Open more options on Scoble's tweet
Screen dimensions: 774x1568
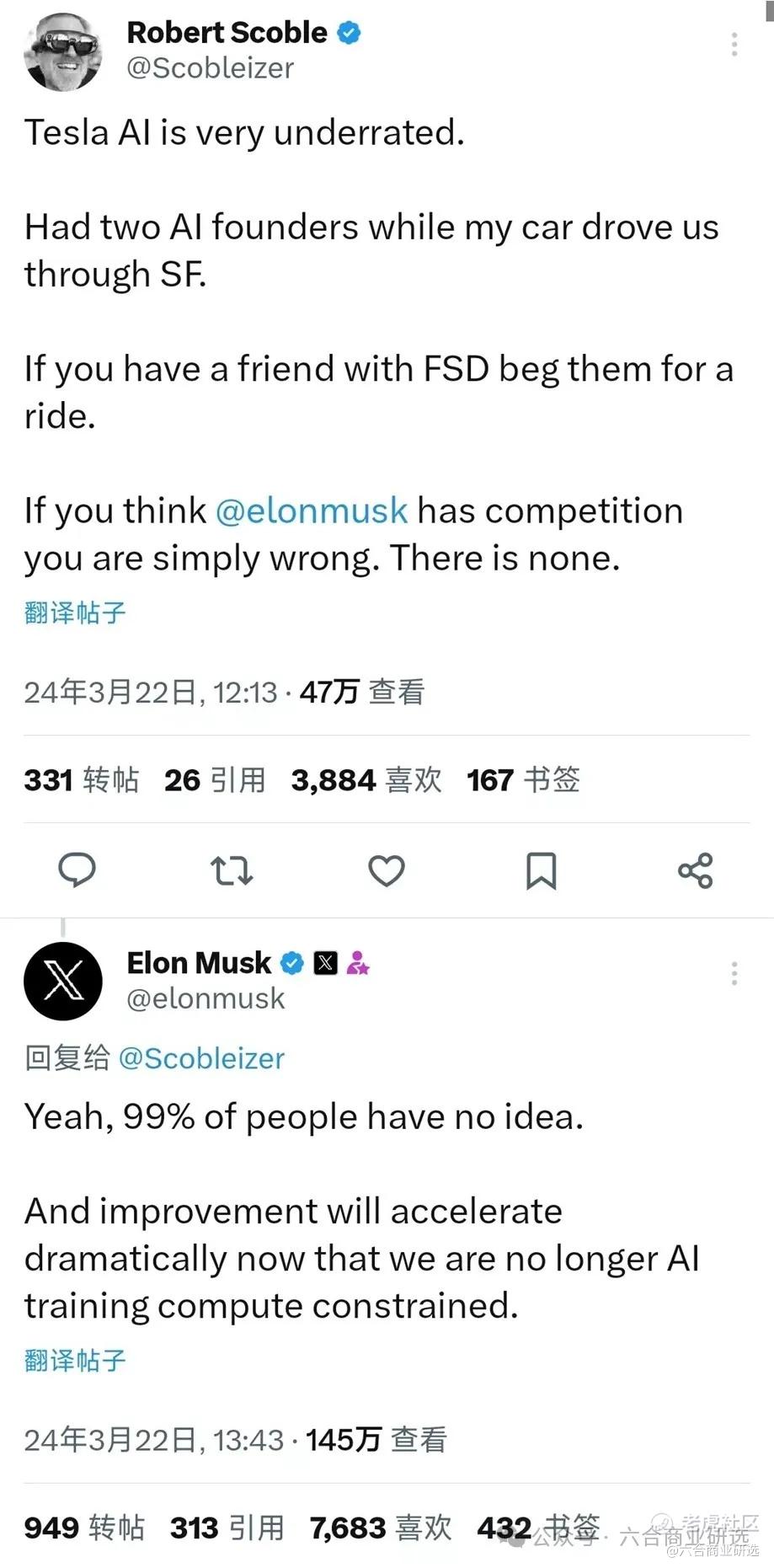click(x=734, y=44)
